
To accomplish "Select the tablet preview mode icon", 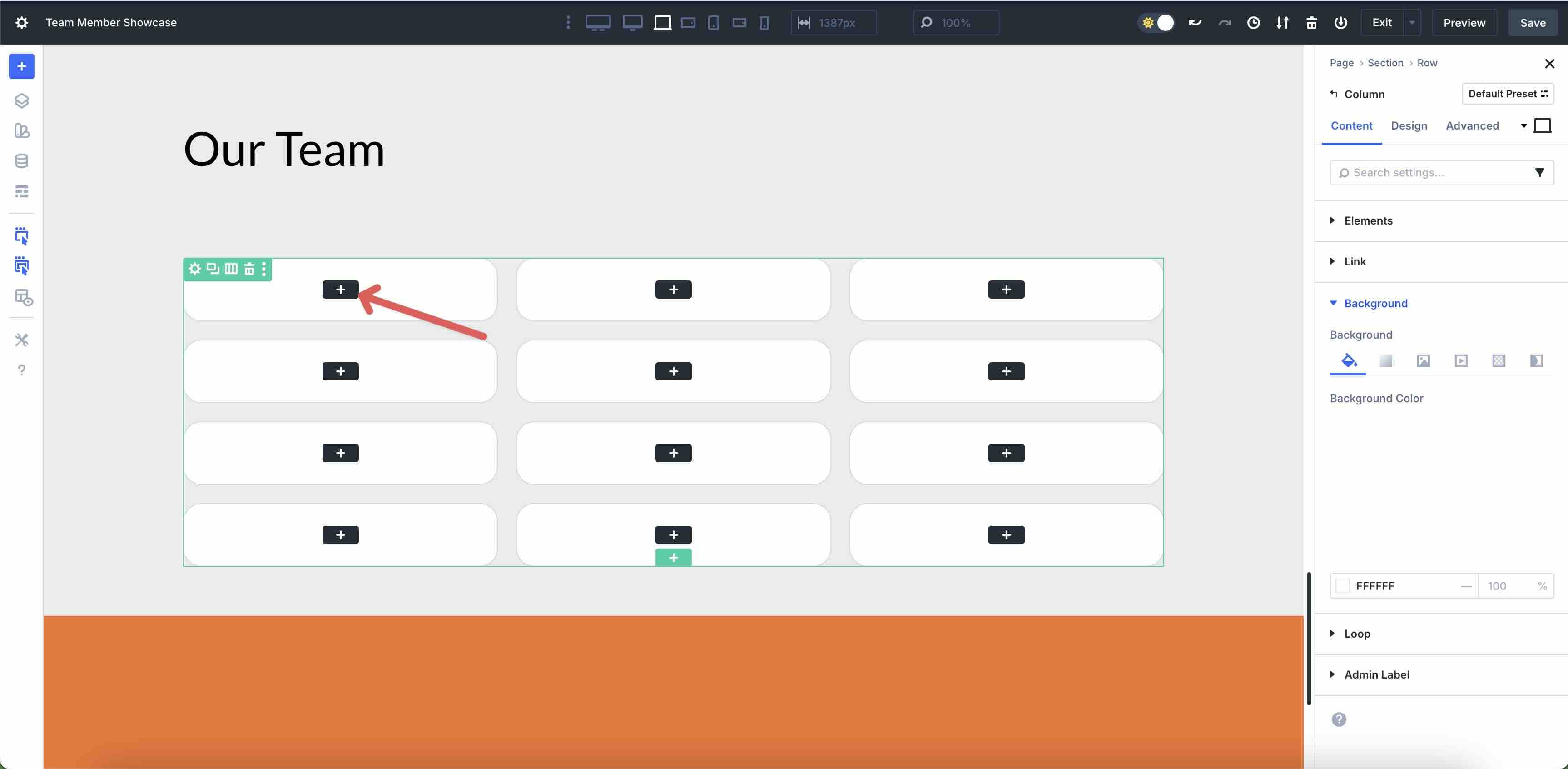I will point(714,23).
